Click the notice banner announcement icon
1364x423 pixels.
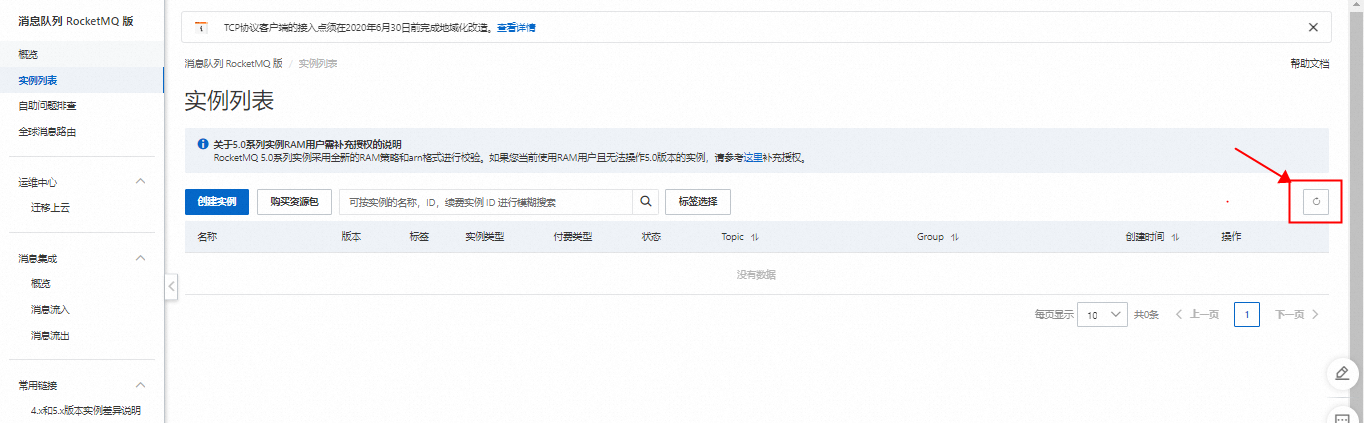(x=201, y=27)
